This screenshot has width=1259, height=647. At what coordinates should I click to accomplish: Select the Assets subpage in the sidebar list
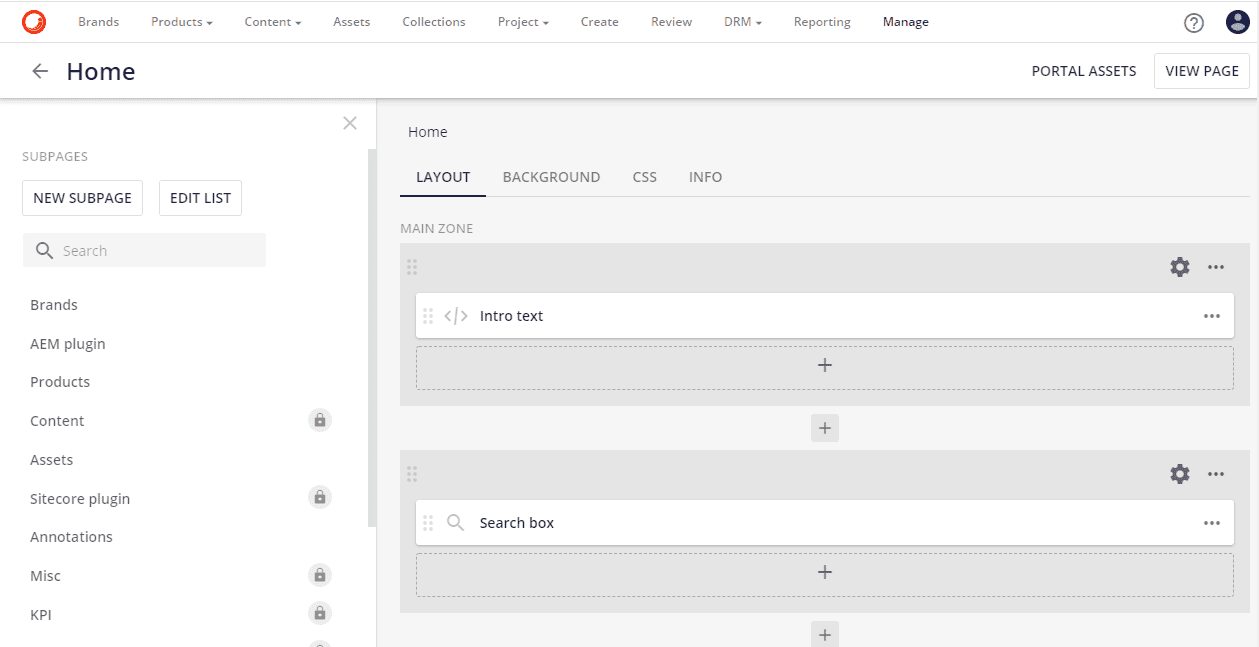(x=52, y=460)
